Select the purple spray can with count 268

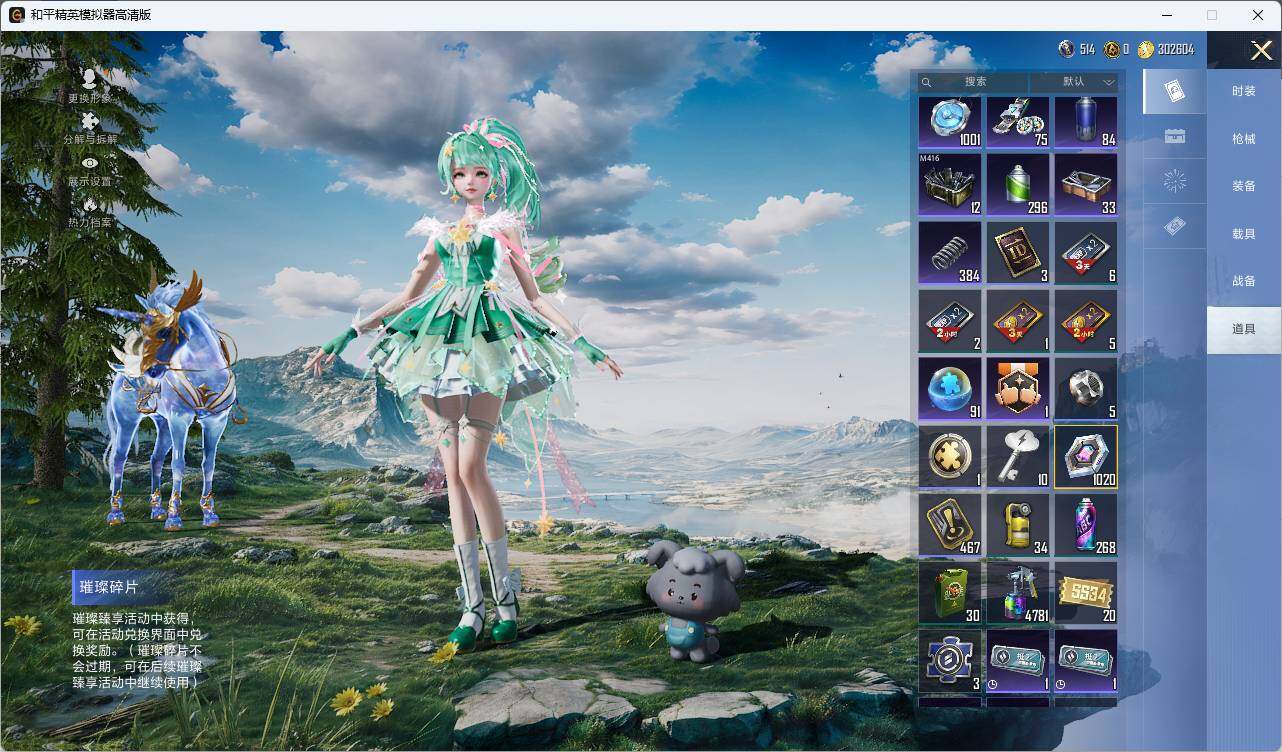click(x=1086, y=524)
